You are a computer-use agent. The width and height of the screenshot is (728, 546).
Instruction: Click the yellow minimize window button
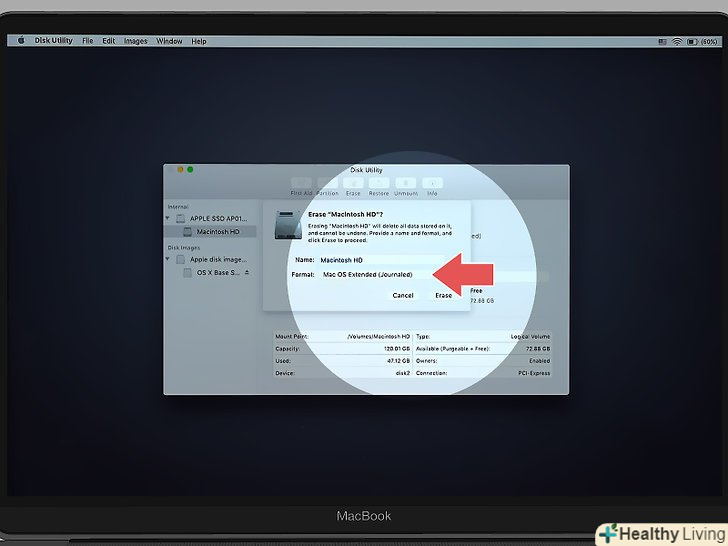click(180, 169)
